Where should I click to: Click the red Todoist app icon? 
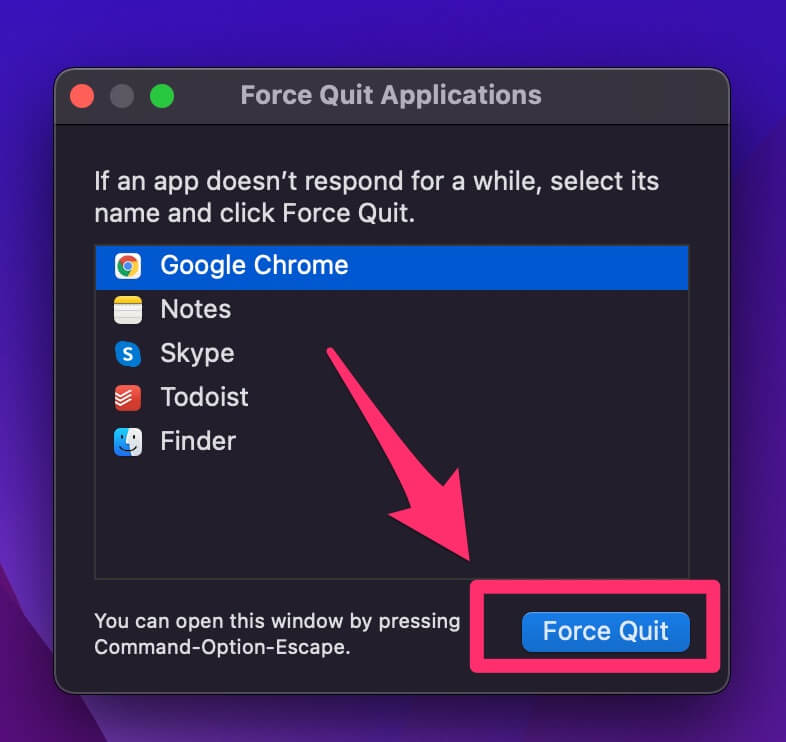click(x=128, y=398)
